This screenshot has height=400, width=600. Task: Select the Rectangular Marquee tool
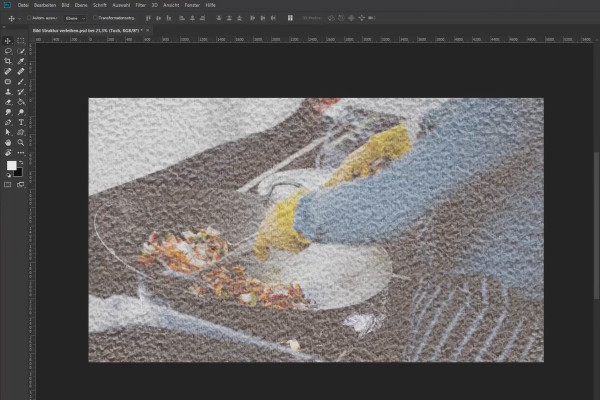21,41
